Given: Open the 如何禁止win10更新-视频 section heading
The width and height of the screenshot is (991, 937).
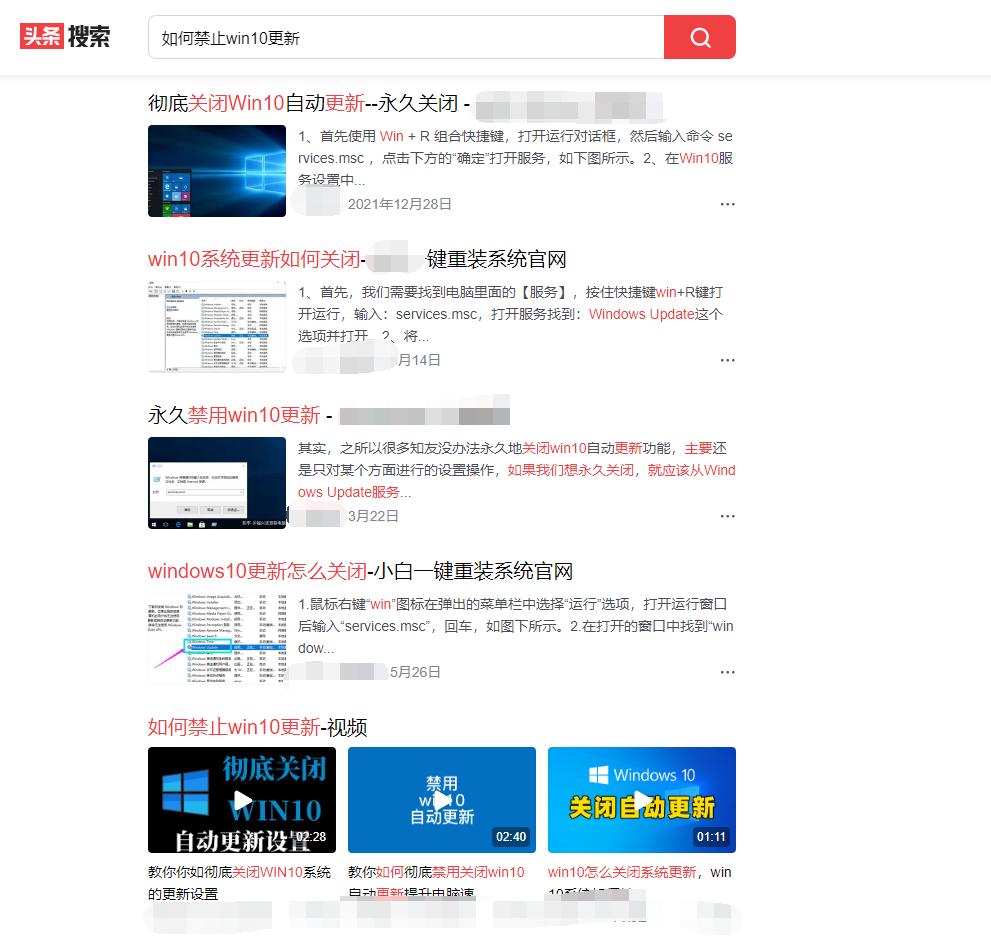Looking at the screenshot, I should 258,728.
